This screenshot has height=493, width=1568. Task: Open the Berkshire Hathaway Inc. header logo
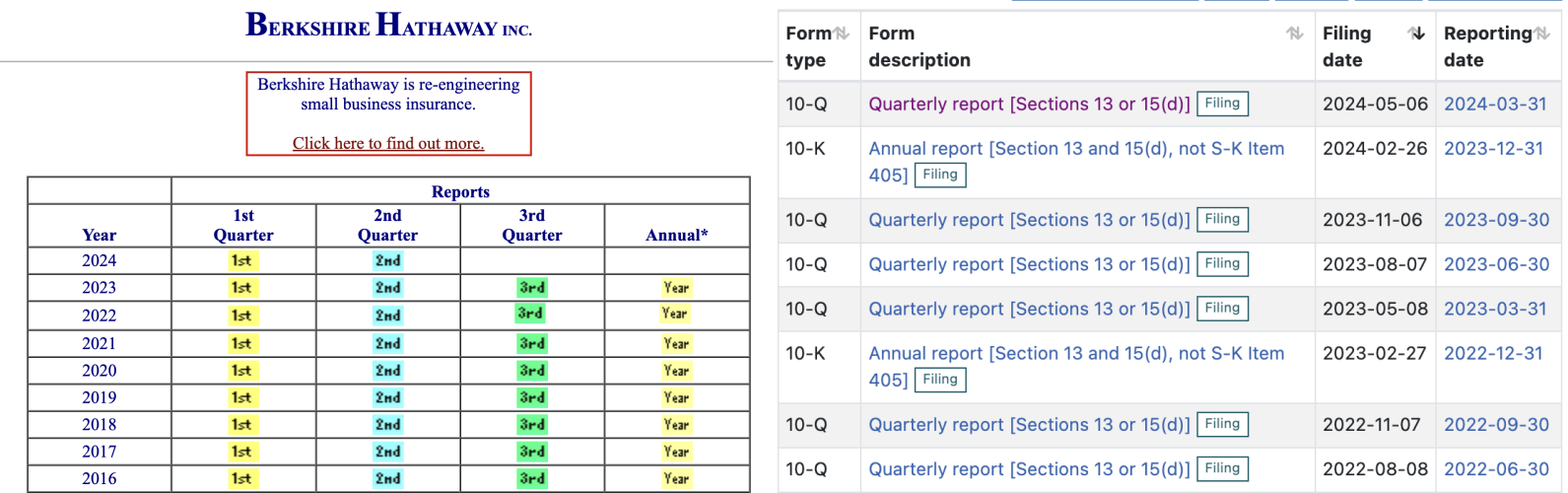tap(388, 25)
